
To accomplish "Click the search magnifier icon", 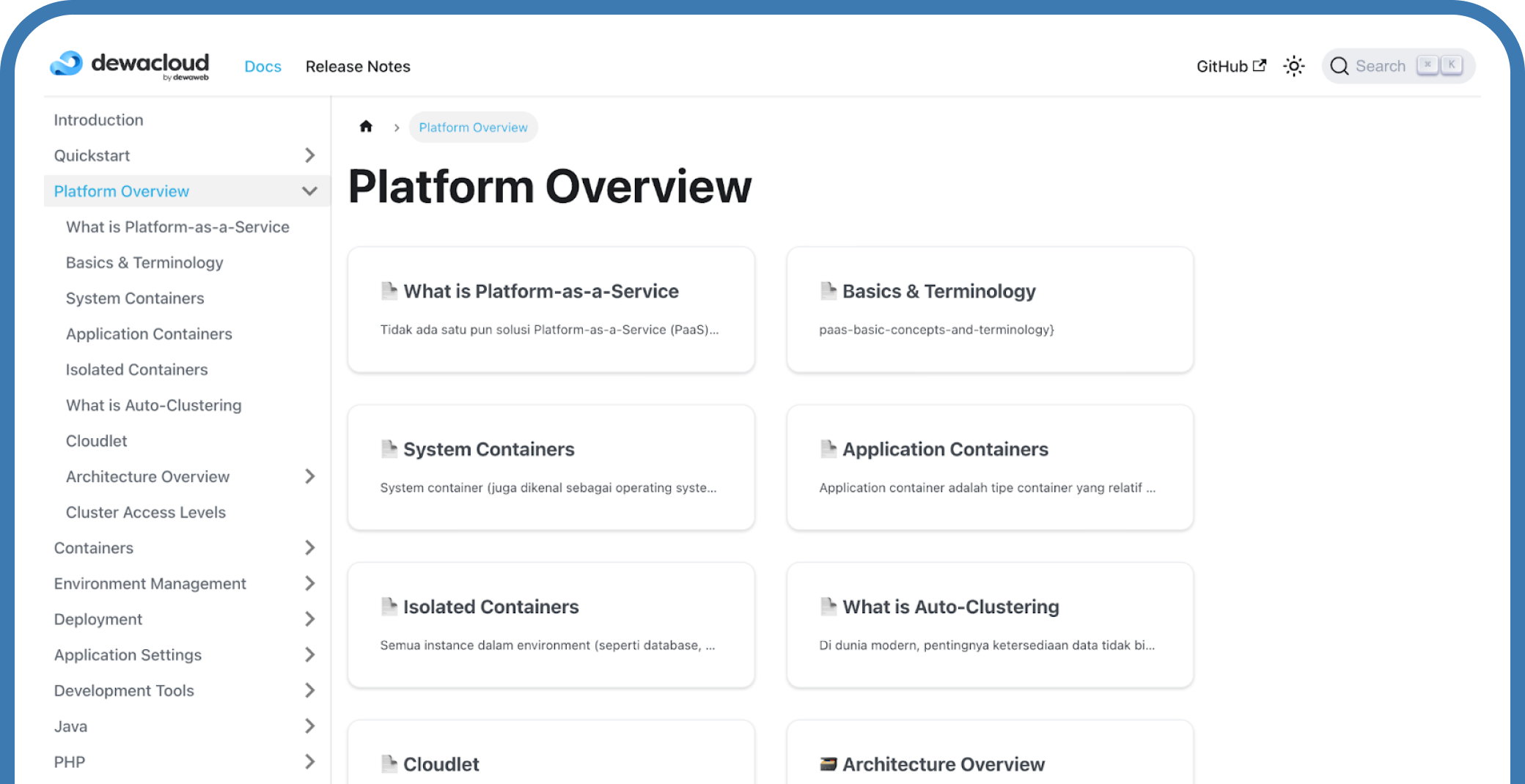I will 1340,66.
